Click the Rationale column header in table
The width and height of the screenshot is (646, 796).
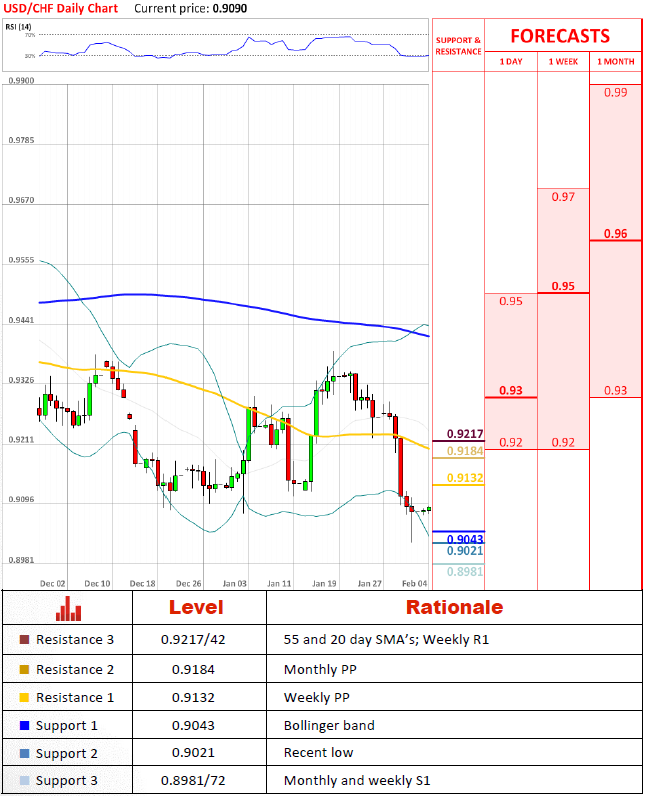pyautogui.click(x=454, y=607)
